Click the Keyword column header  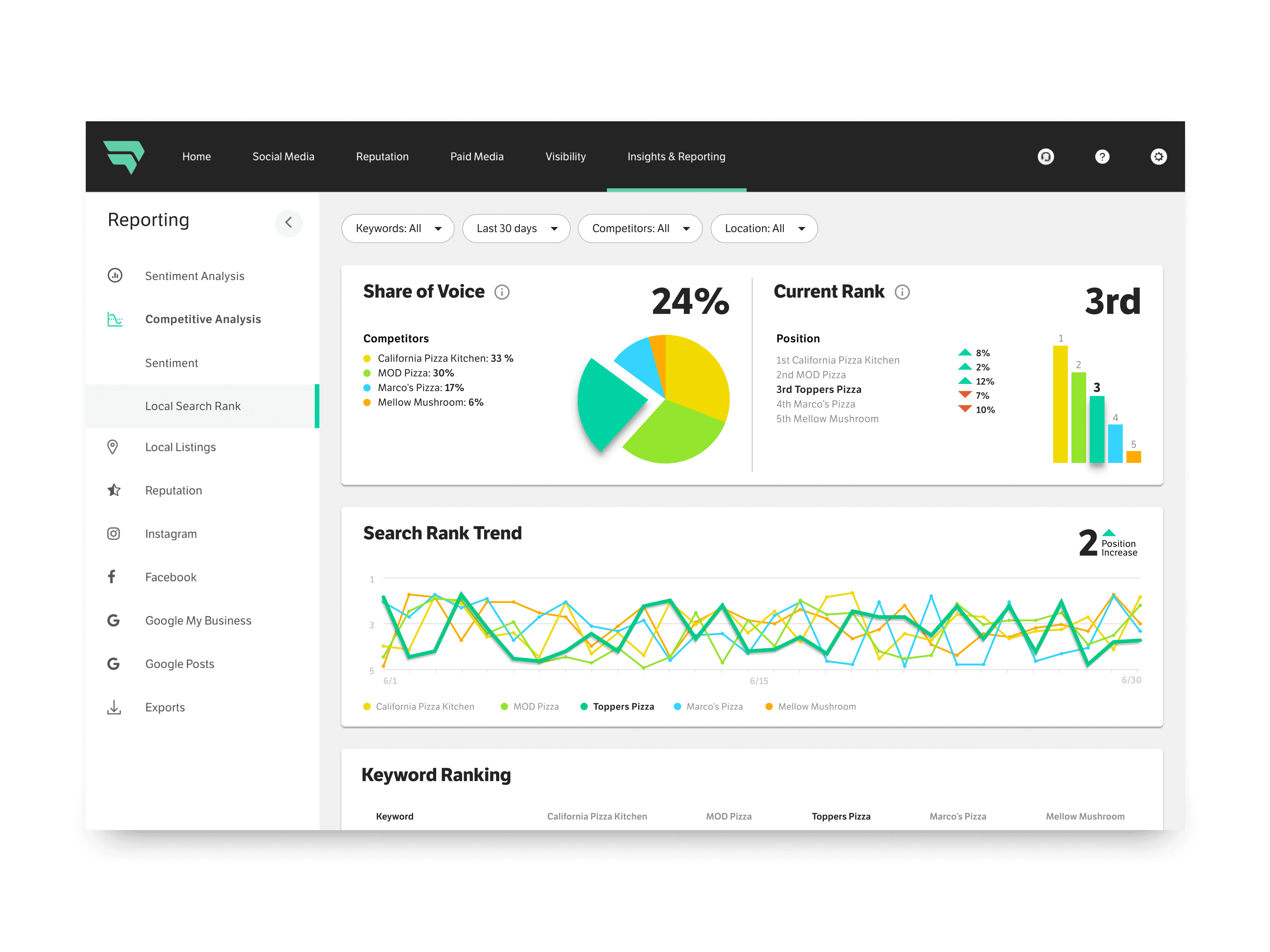coord(394,816)
